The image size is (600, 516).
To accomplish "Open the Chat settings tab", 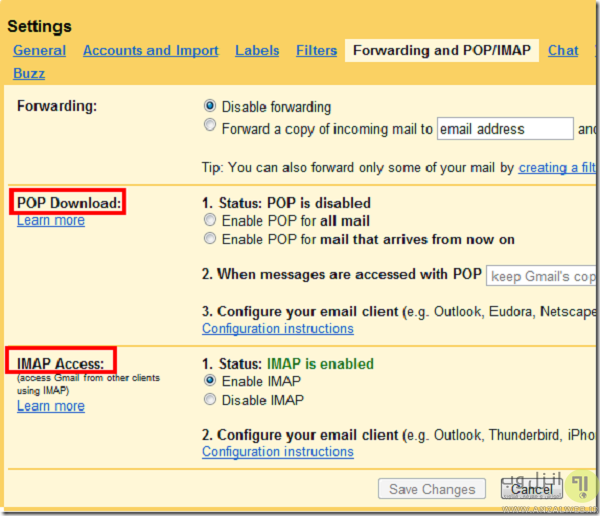I will tap(563, 51).
